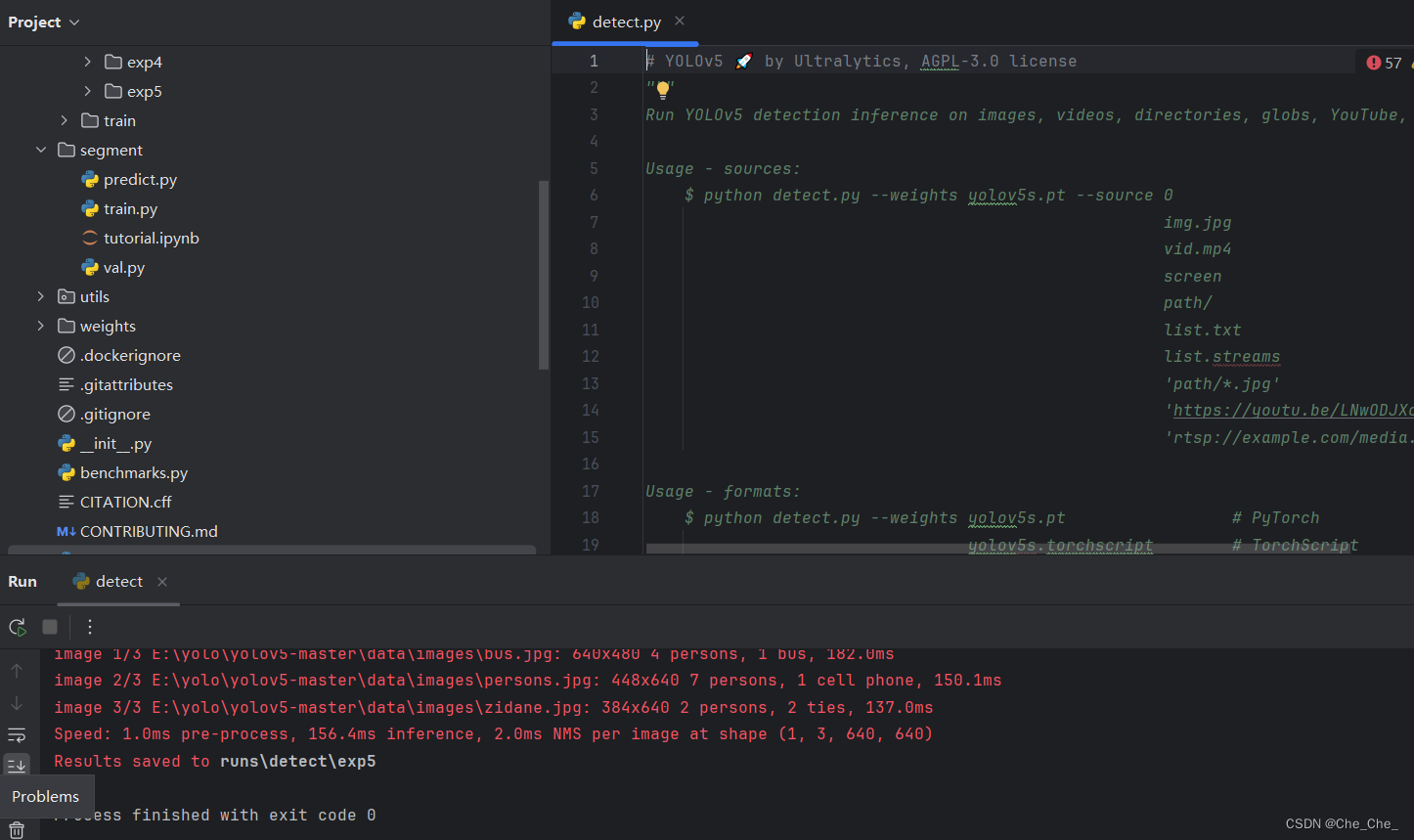Click the down arrow in the console gutter

[x=17, y=703]
